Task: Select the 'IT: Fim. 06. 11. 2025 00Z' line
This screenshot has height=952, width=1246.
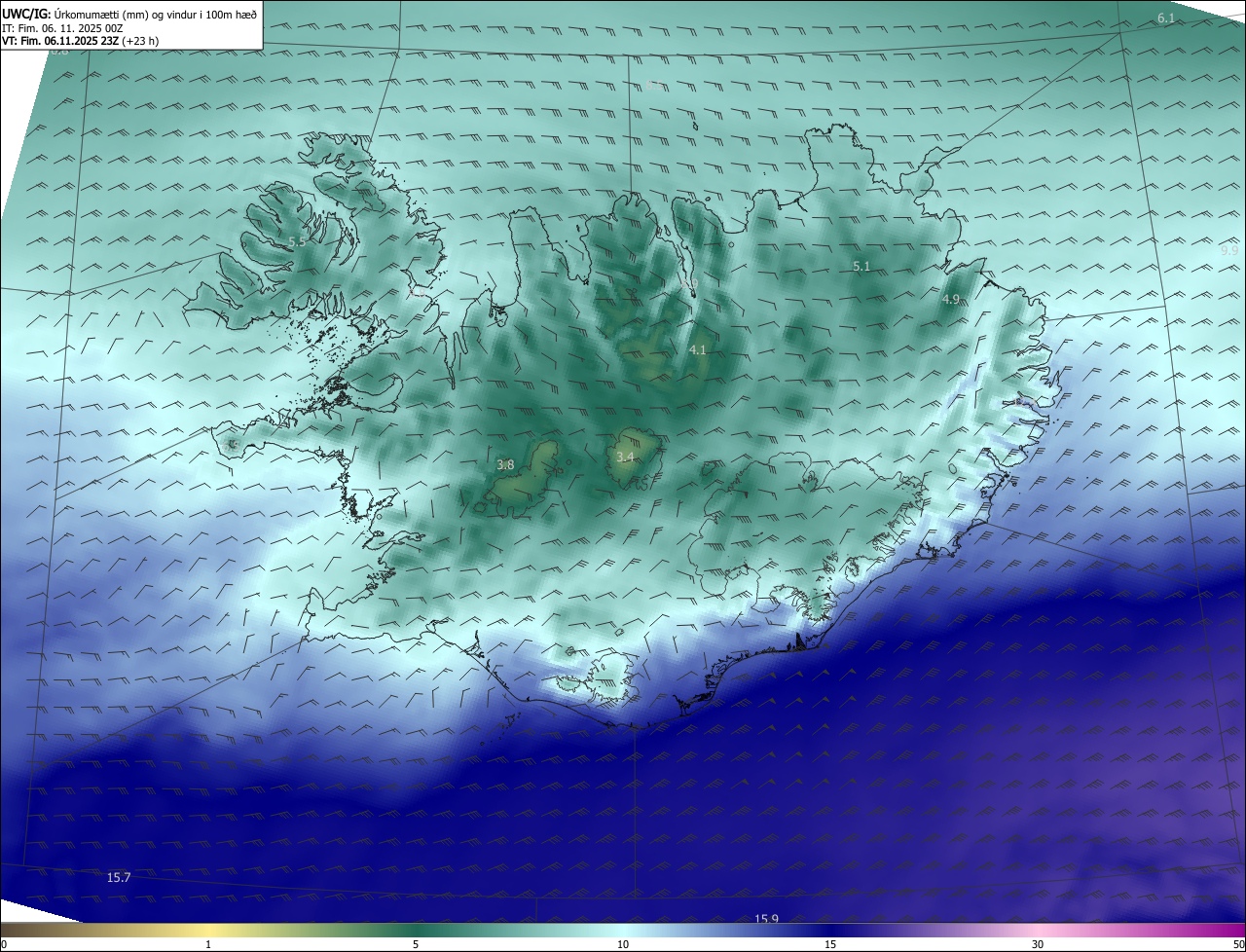Action: (x=62, y=28)
